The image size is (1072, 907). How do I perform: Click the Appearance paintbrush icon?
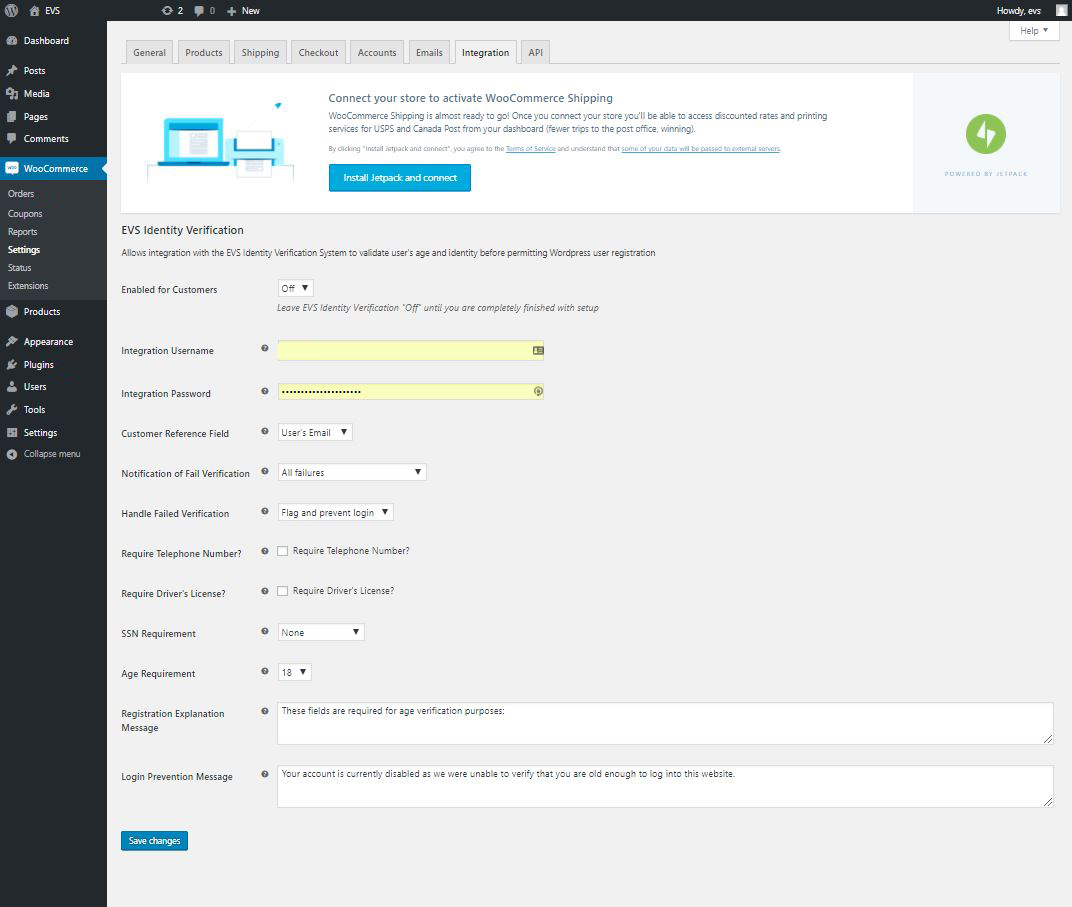coord(12,342)
